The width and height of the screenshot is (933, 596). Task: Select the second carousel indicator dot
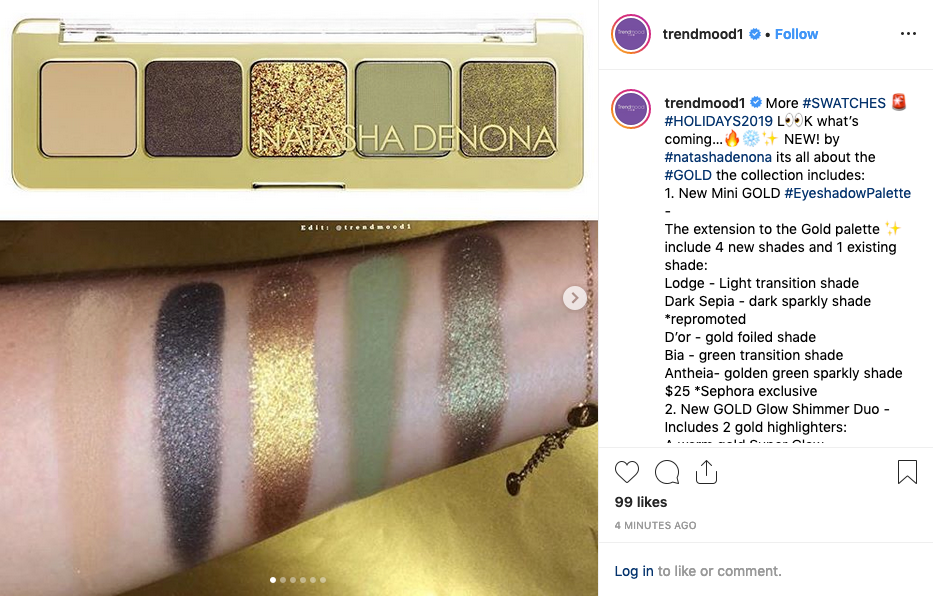click(x=283, y=579)
